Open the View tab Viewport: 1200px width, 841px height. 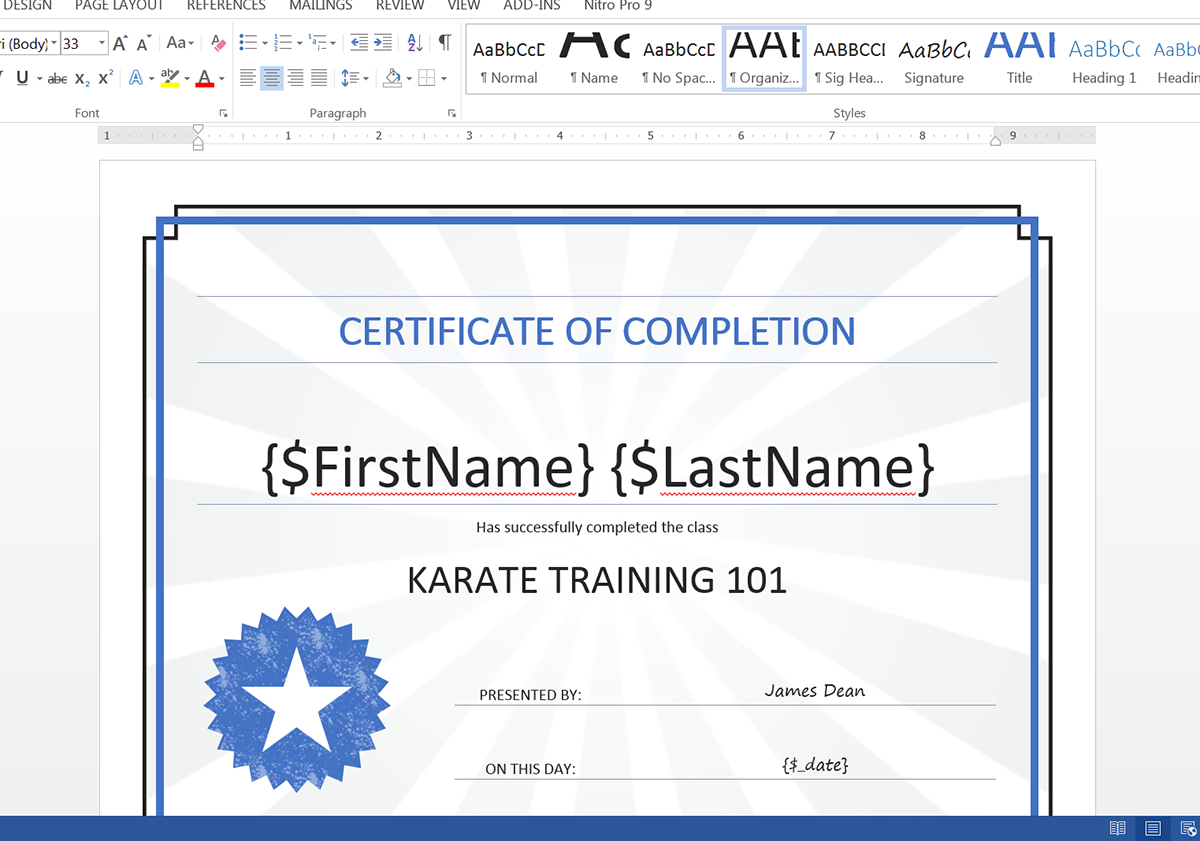click(x=464, y=6)
